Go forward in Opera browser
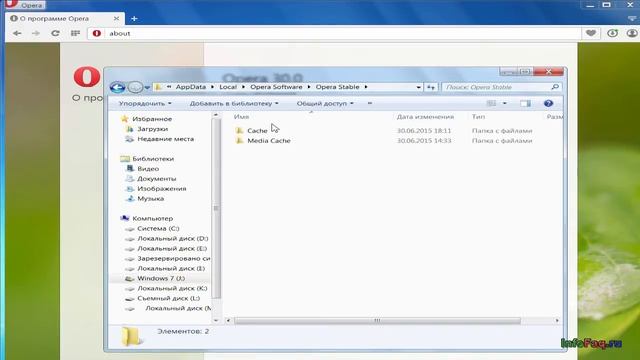640x360 pixels. point(36,33)
